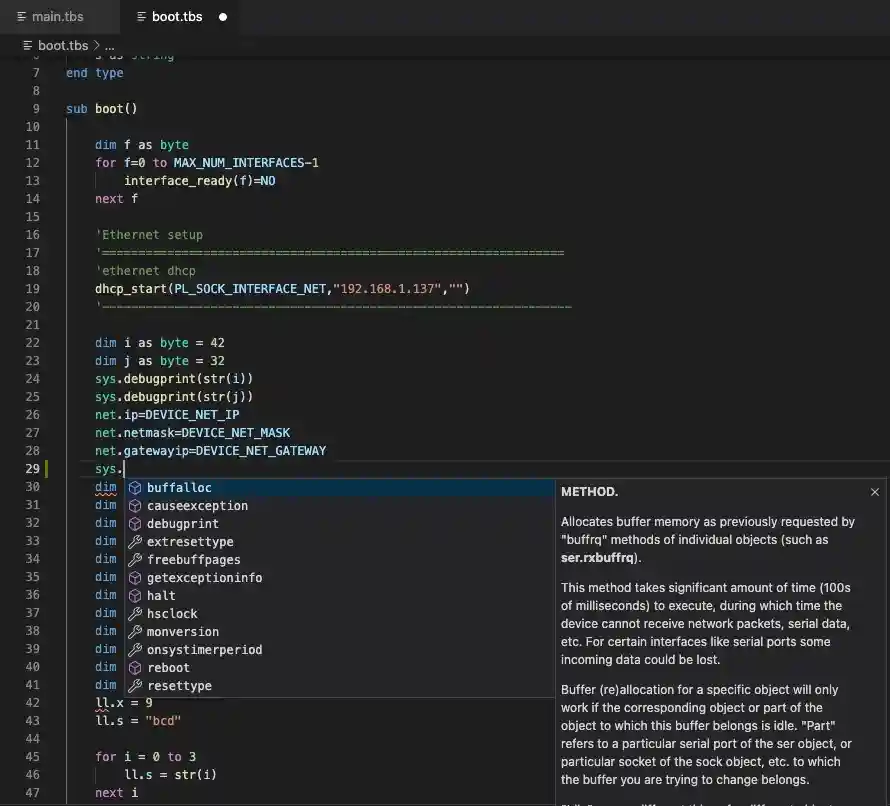Click the file icon on the main.tbs tab
The width and height of the screenshot is (890, 806).
(22, 16)
